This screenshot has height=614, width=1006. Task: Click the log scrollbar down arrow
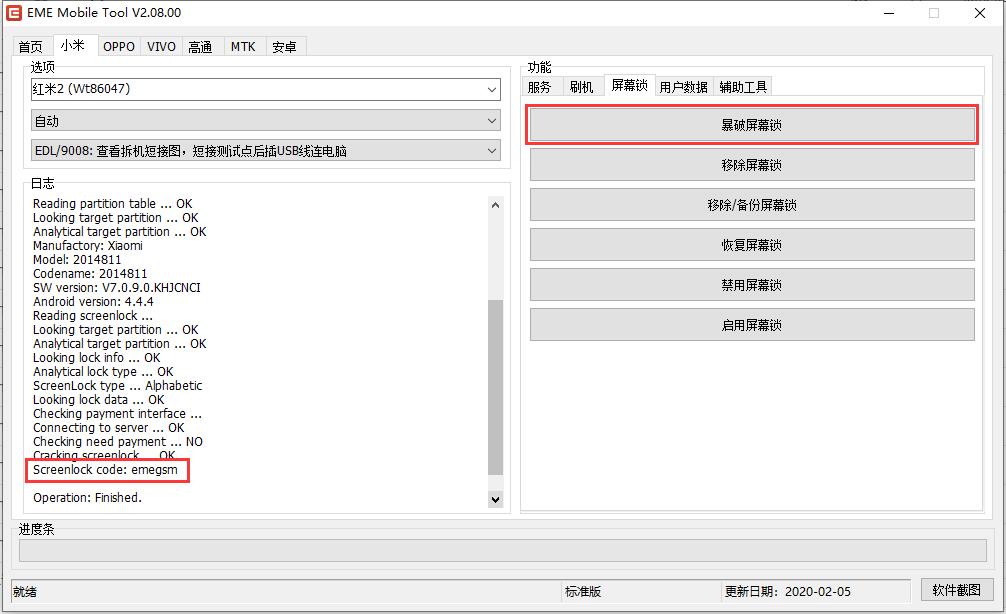click(495, 499)
